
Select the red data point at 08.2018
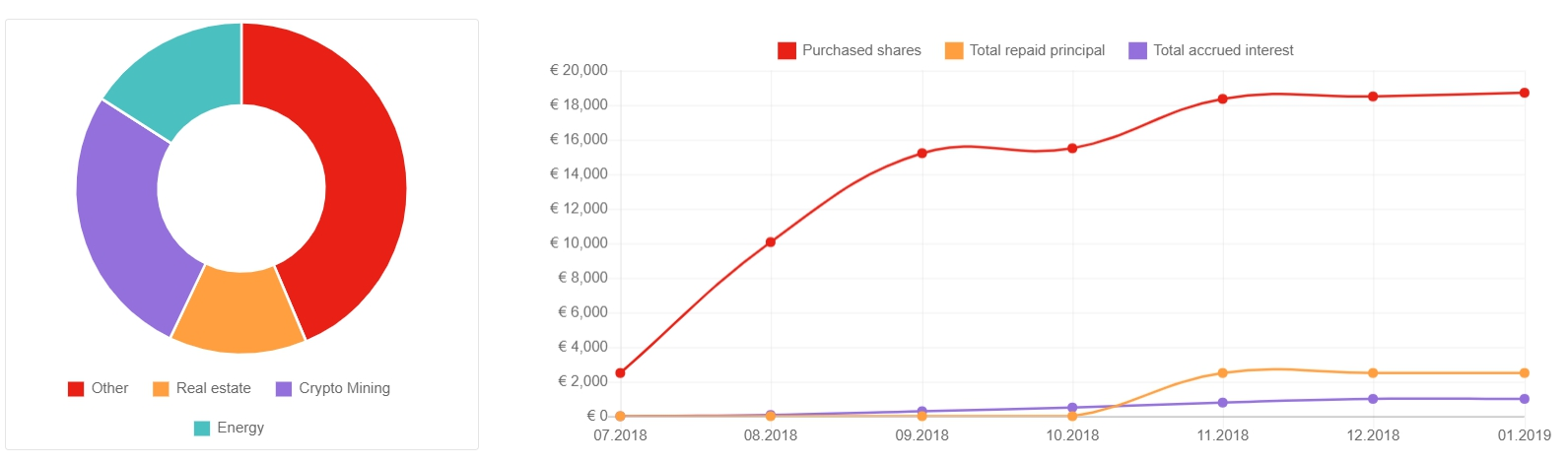[x=771, y=242]
